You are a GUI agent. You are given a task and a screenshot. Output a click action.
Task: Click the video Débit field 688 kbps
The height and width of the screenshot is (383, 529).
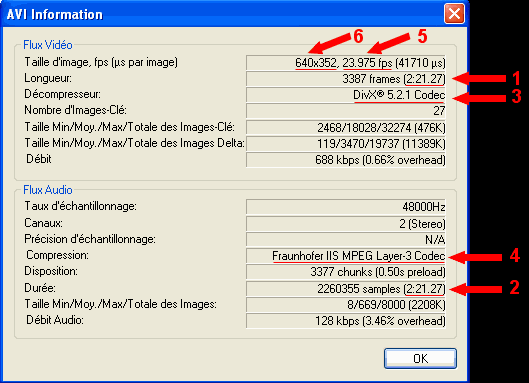pyautogui.click(x=346, y=160)
